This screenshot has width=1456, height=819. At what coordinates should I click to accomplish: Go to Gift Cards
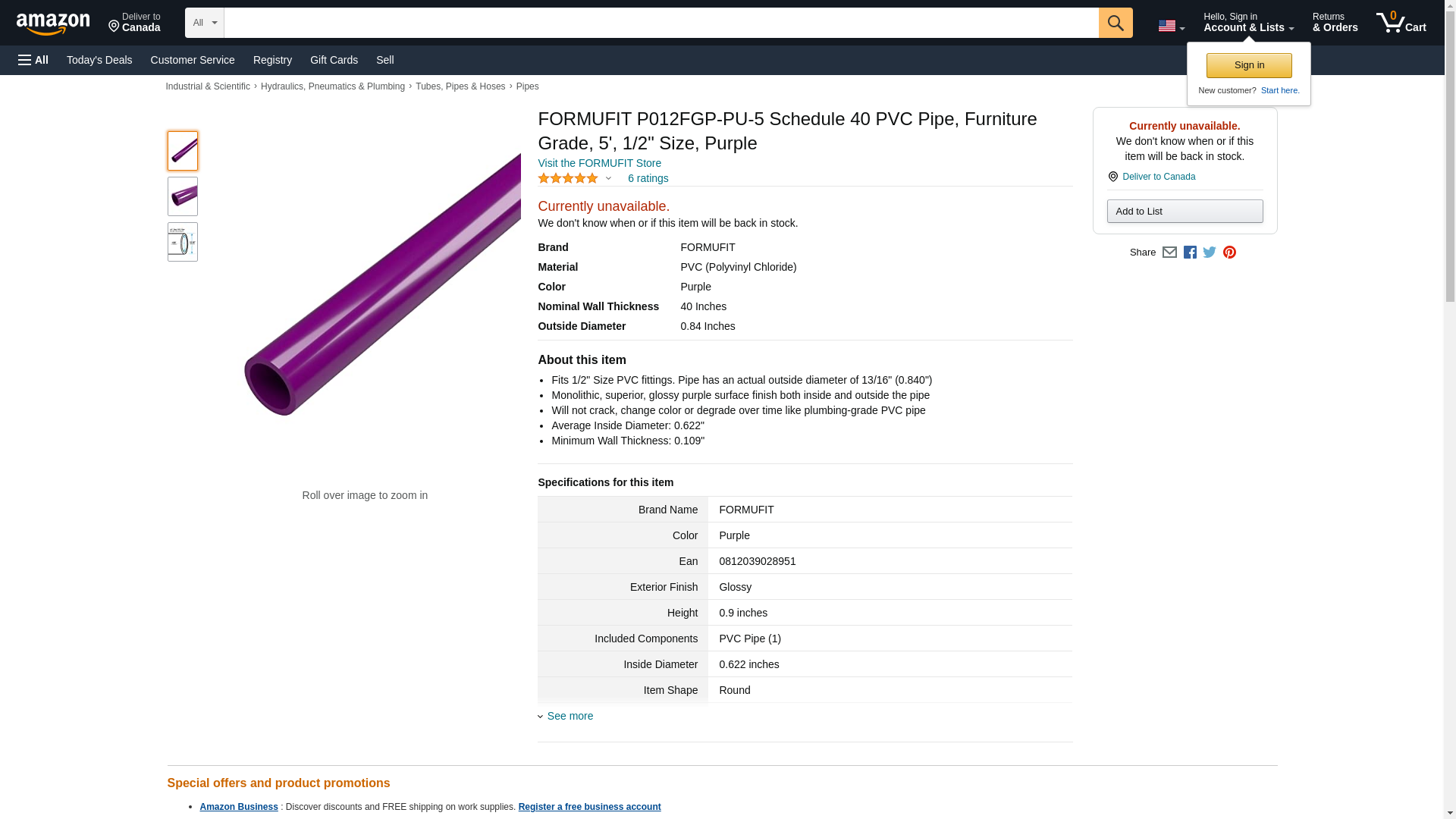pyautogui.click(x=334, y=60)
